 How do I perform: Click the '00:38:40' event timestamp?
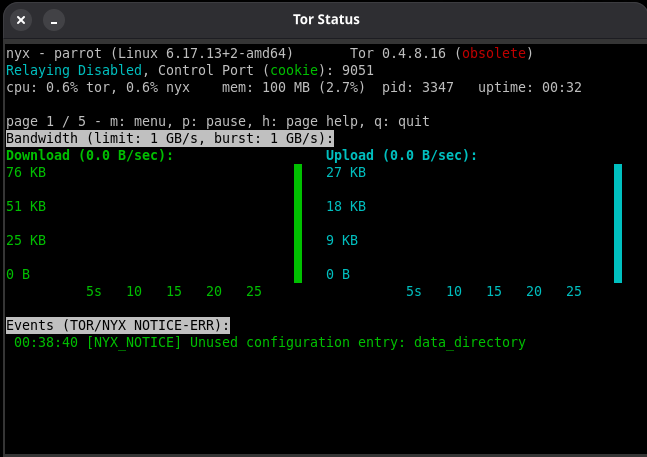pos(46,342)
